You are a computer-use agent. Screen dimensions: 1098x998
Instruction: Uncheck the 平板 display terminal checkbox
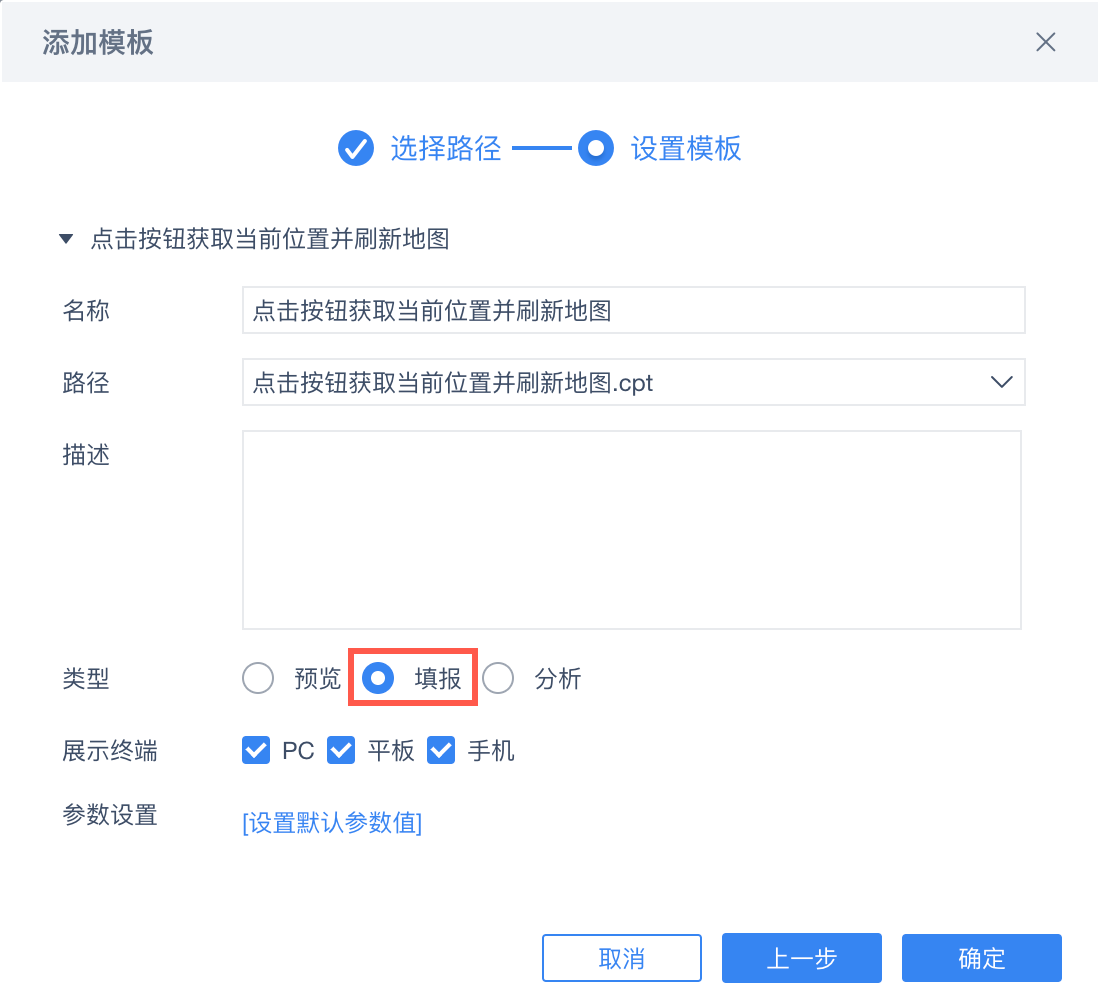342,750
